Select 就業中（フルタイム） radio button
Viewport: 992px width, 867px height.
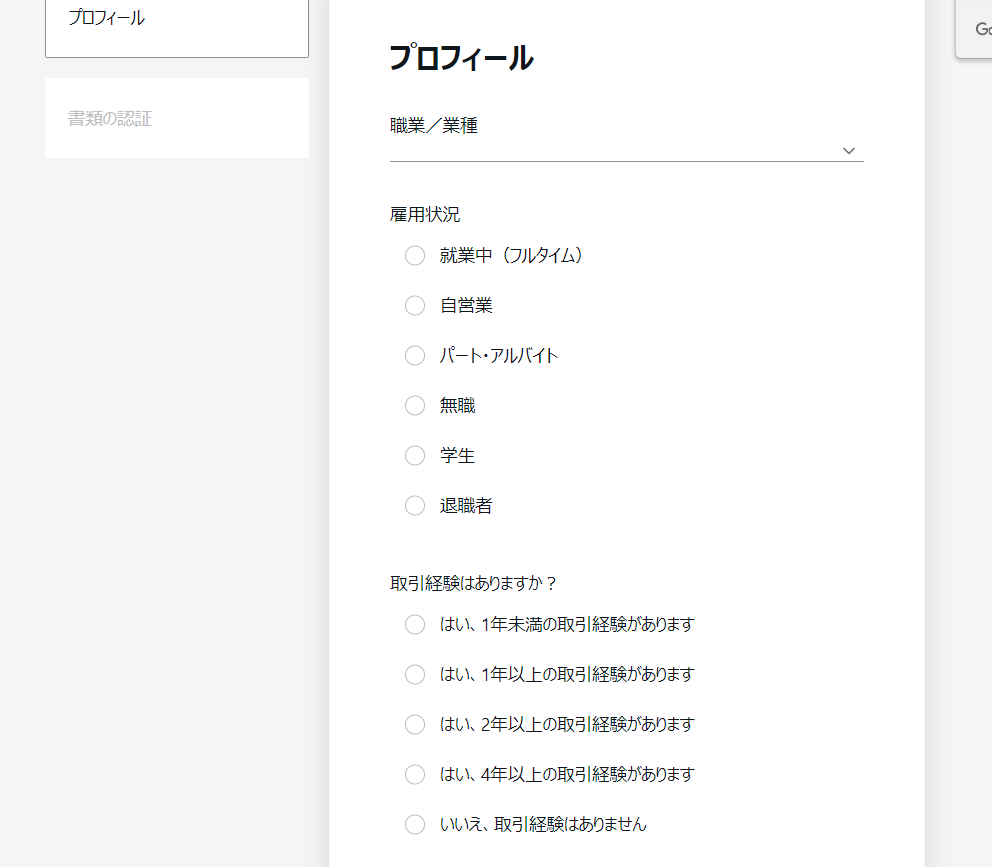[x=415, y=256]
